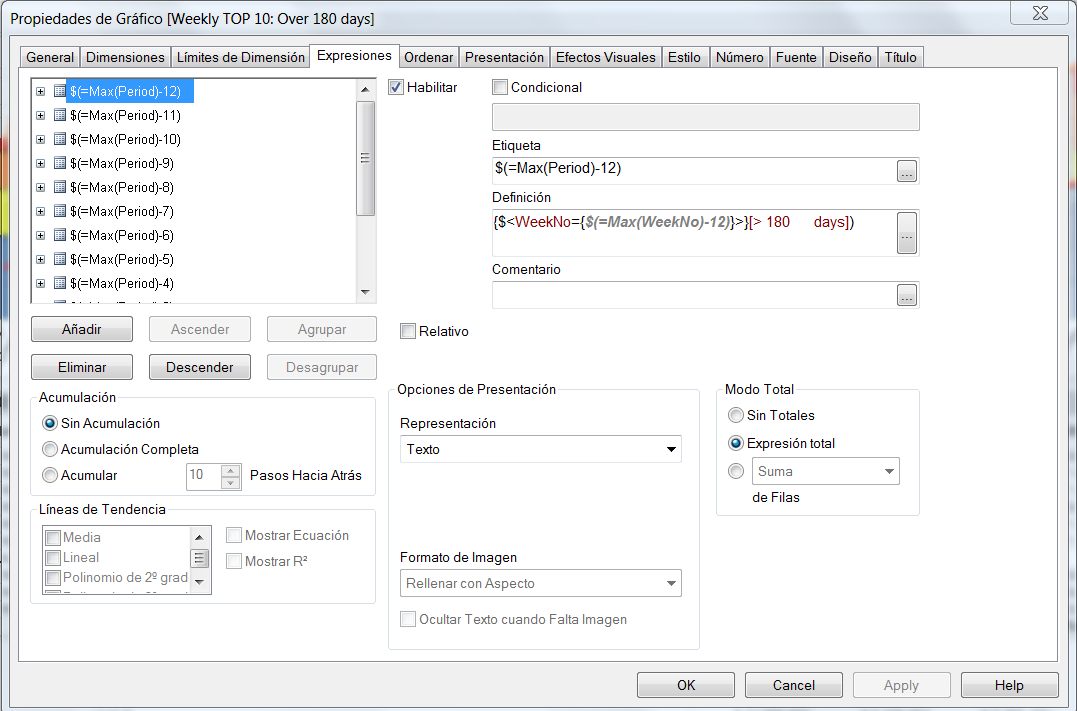Click the table icon beside $(=Max(Period)-4)
1077x711 pixels.
pyautogui.click(x=59, y=283)
